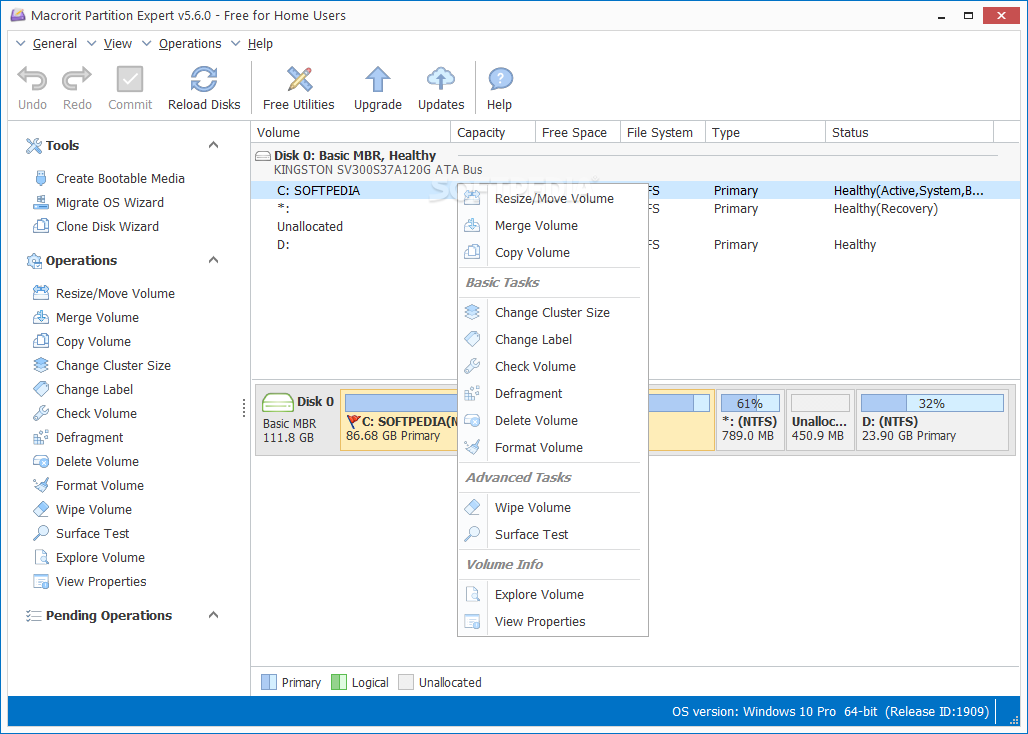Click the 32% usage bar on D:

(932, 403)
